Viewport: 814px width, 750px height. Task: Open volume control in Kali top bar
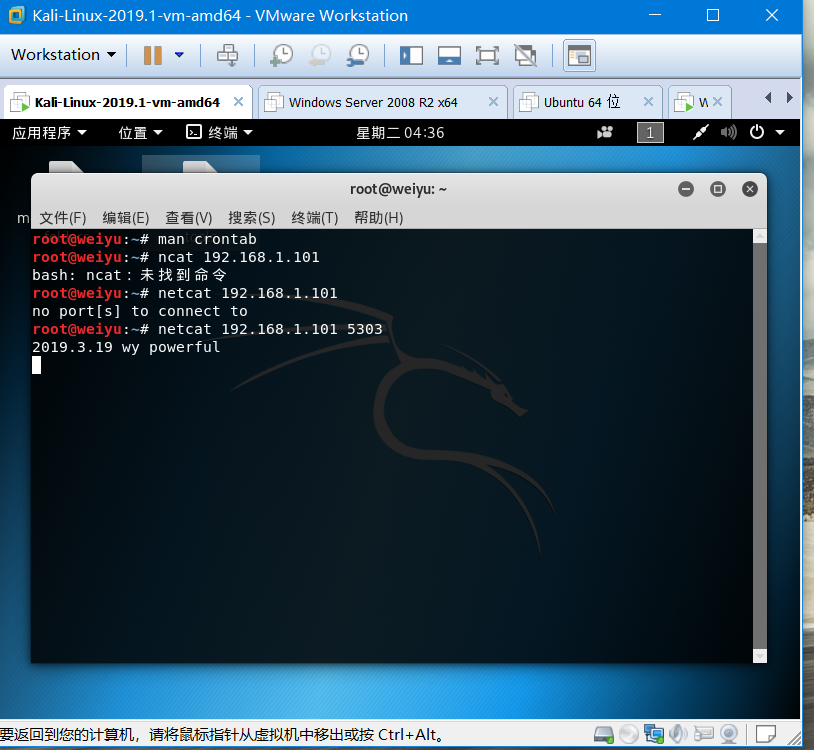(728, 133)
